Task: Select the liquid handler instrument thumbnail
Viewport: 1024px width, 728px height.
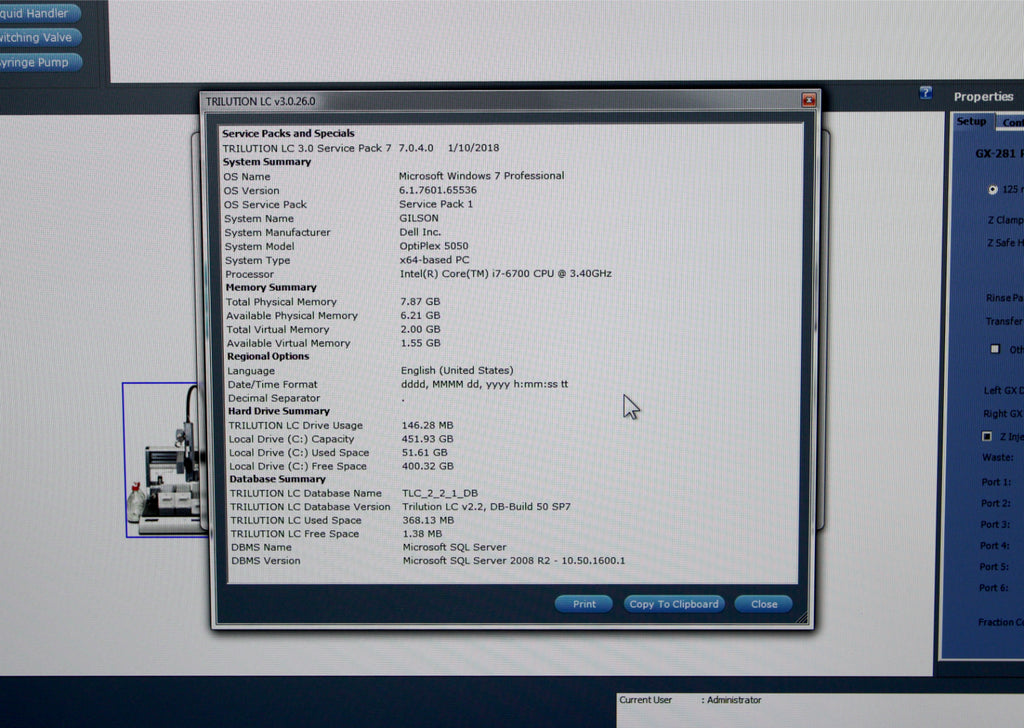Action: pyautogui.click(x=165, y=460)
